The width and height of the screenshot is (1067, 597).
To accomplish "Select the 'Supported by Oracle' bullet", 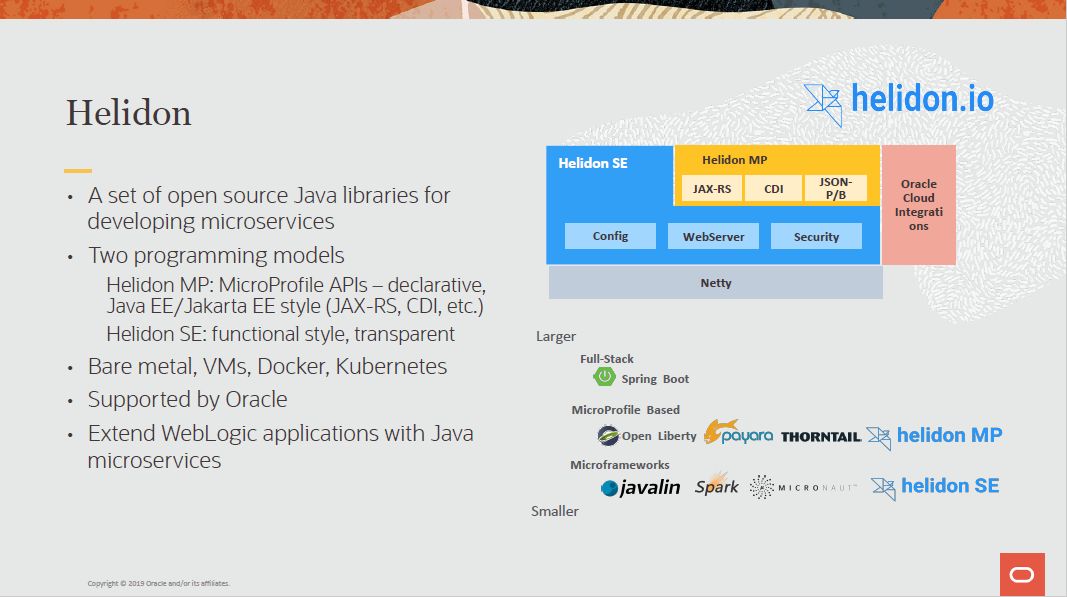I will pyautogui.click(x=187, y=400).
